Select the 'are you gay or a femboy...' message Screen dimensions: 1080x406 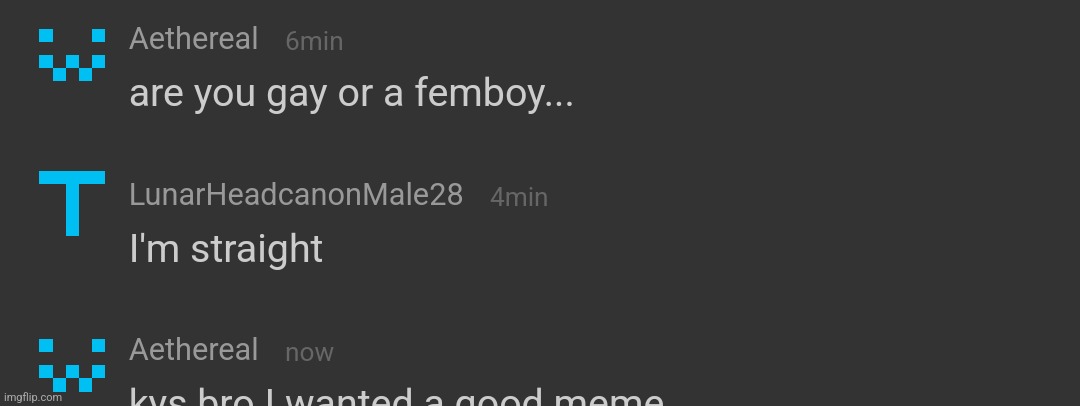click(351, 94)
